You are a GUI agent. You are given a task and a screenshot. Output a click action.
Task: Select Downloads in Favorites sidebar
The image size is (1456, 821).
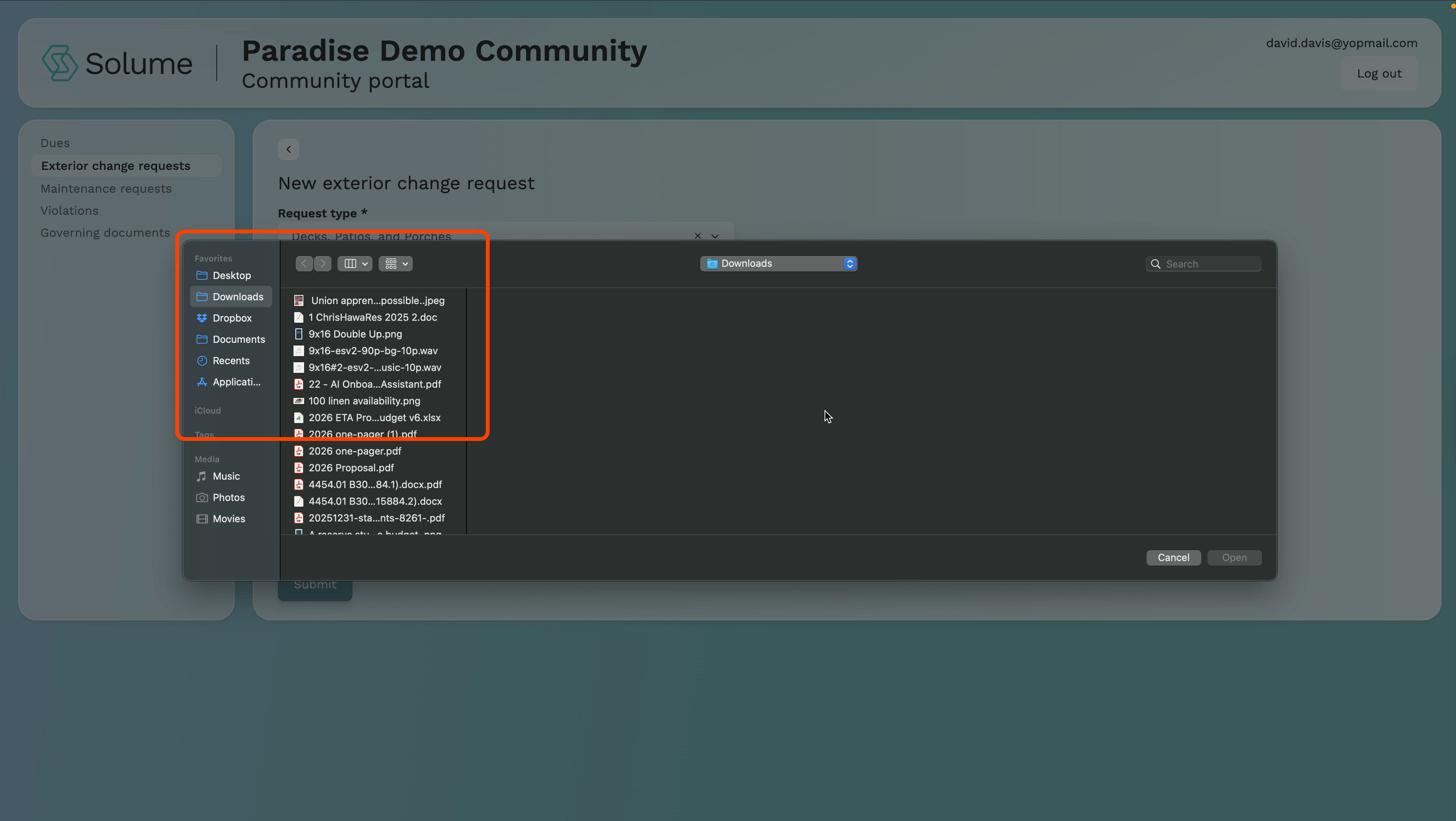coord(231,296)
